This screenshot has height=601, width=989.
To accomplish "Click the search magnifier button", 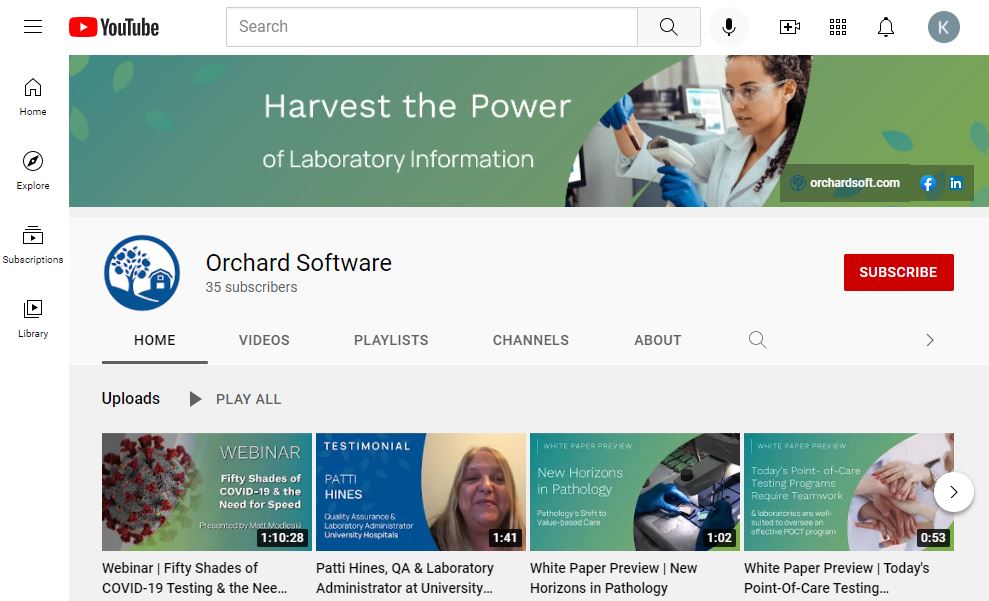I will (x=669, y=26).
